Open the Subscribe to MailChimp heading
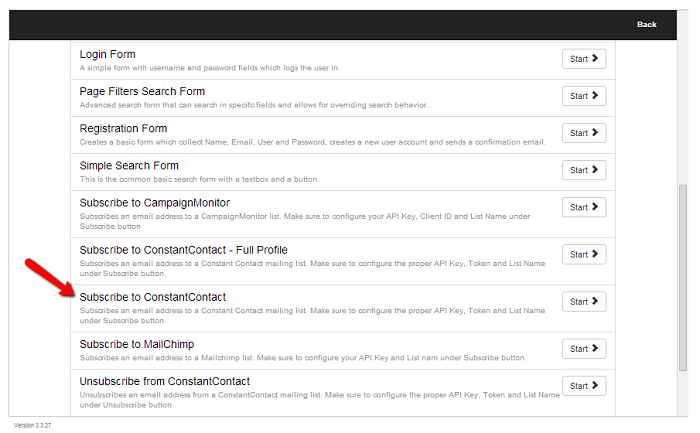The height and width of the screenshot is (433, 700). coord(137,345)
